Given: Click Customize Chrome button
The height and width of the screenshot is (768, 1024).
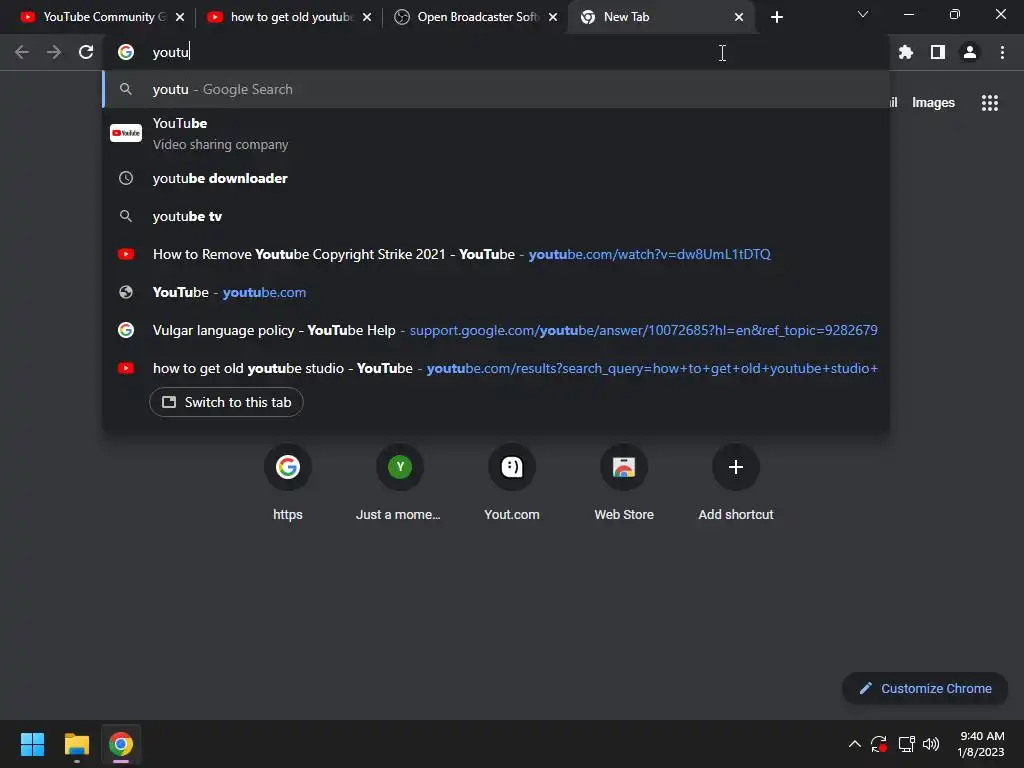Looking at the screenshot, I should point(925,688).
